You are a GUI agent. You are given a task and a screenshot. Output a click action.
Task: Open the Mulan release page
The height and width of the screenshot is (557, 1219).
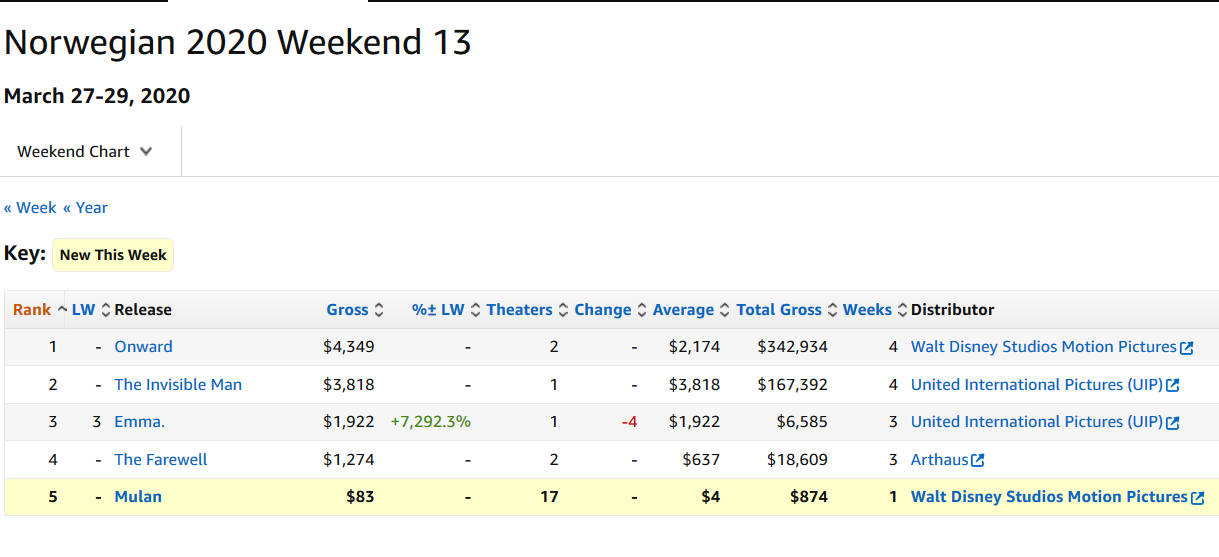[138, 497]
